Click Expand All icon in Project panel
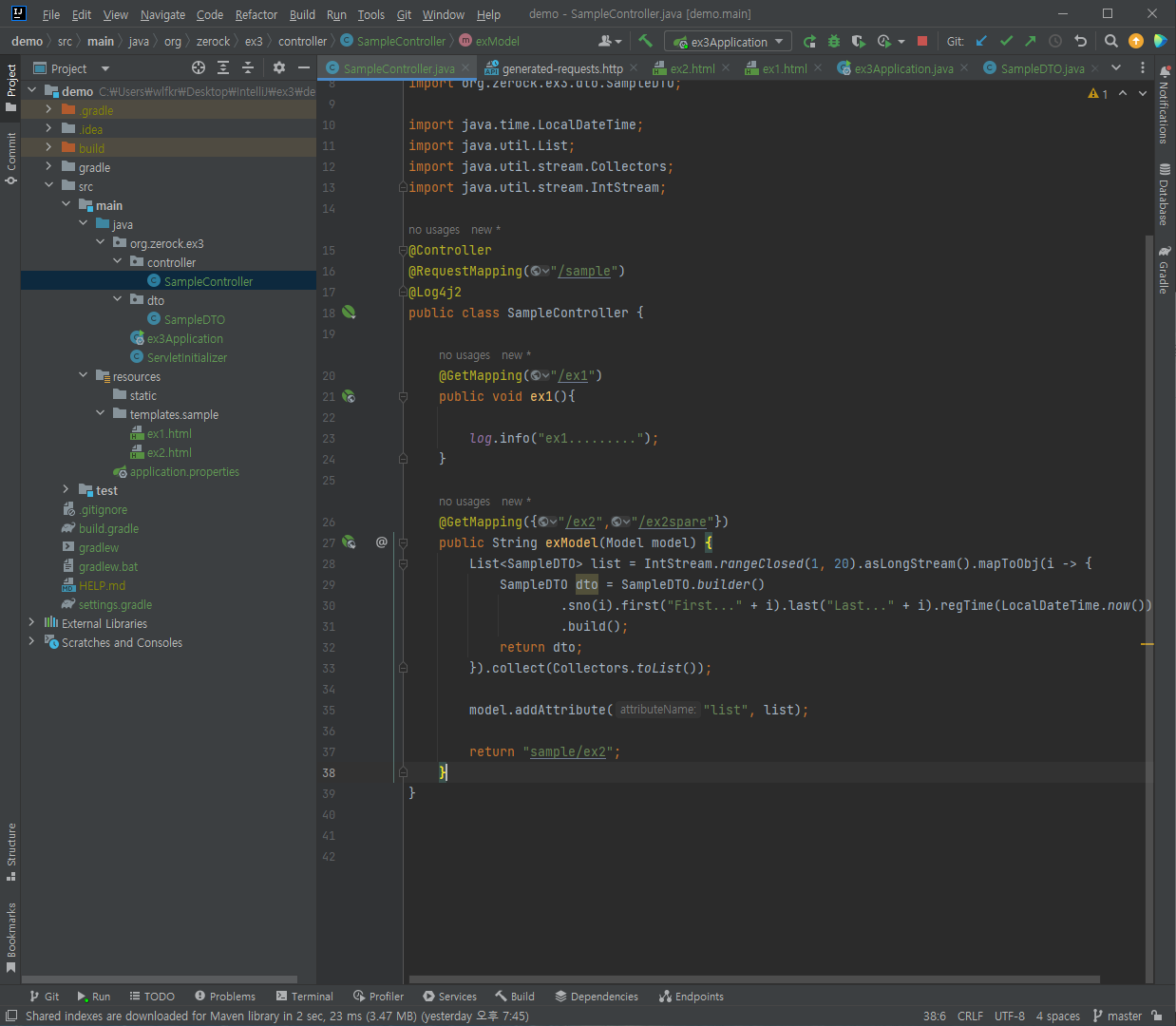This screenshot has width=1176, height=1026. [x=223, y=67]
